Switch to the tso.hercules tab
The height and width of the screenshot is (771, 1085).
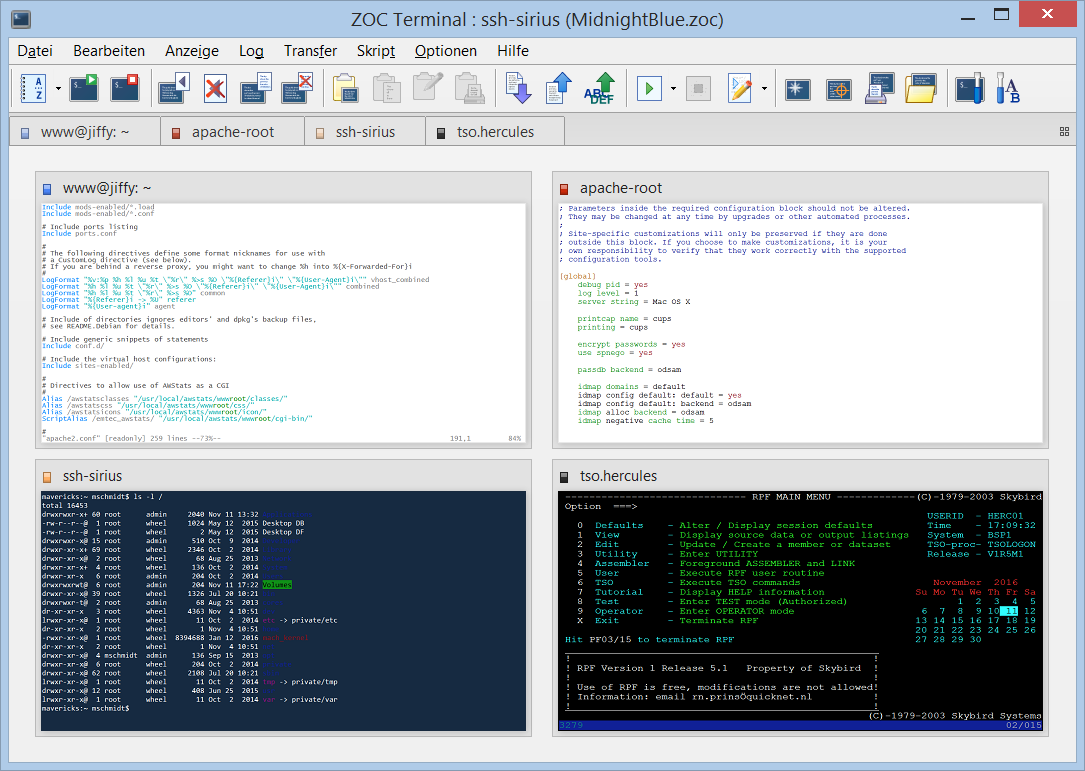pyautogui.click(x=497, y=132)
